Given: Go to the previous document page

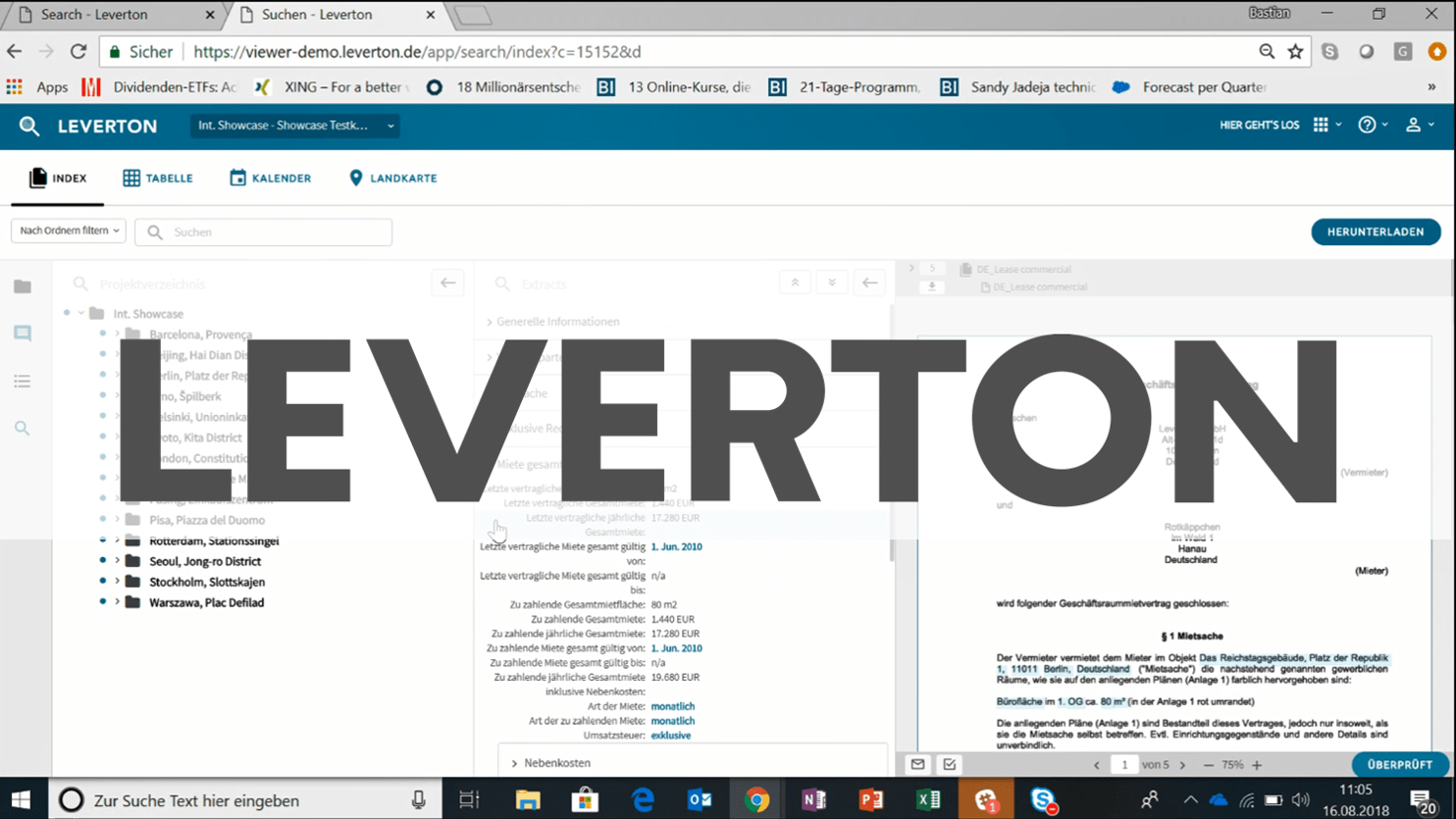Looking at the screenshot, I should [x=1097, y=765].
